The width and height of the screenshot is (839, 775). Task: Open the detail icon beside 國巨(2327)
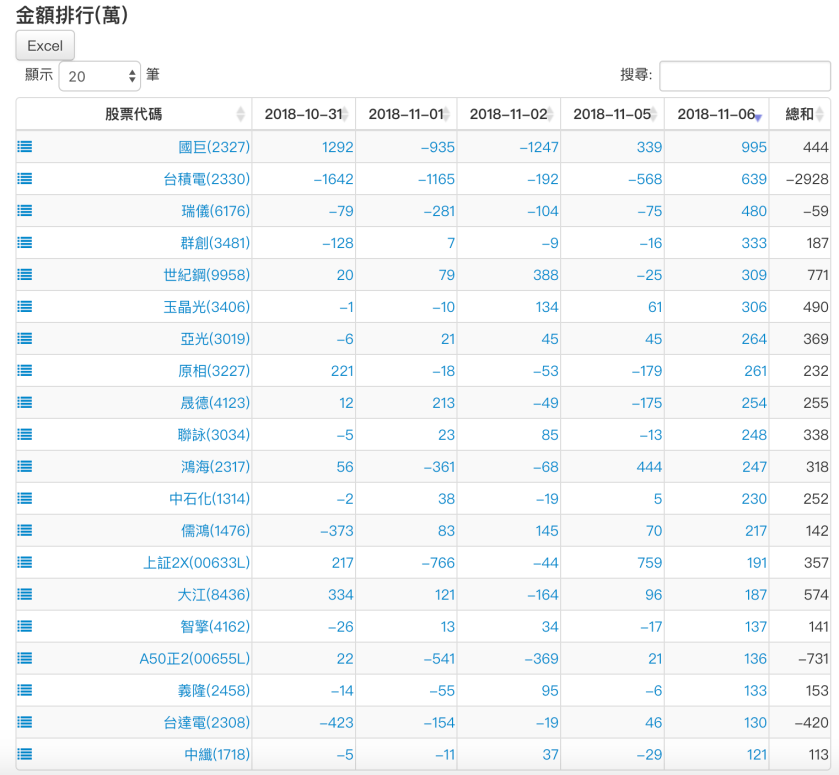[x=23, y=146]
